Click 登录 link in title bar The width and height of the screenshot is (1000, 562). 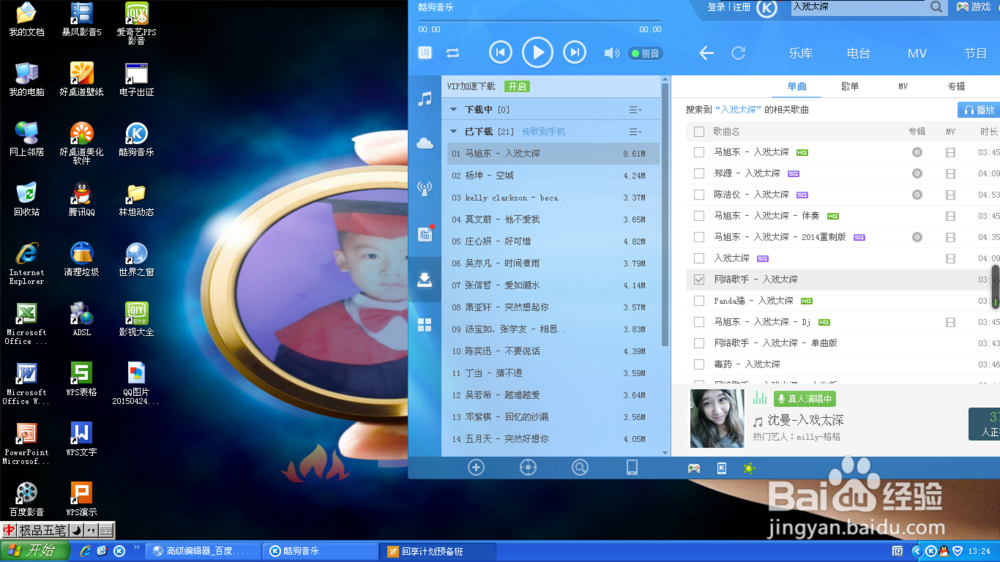[716, 7]
